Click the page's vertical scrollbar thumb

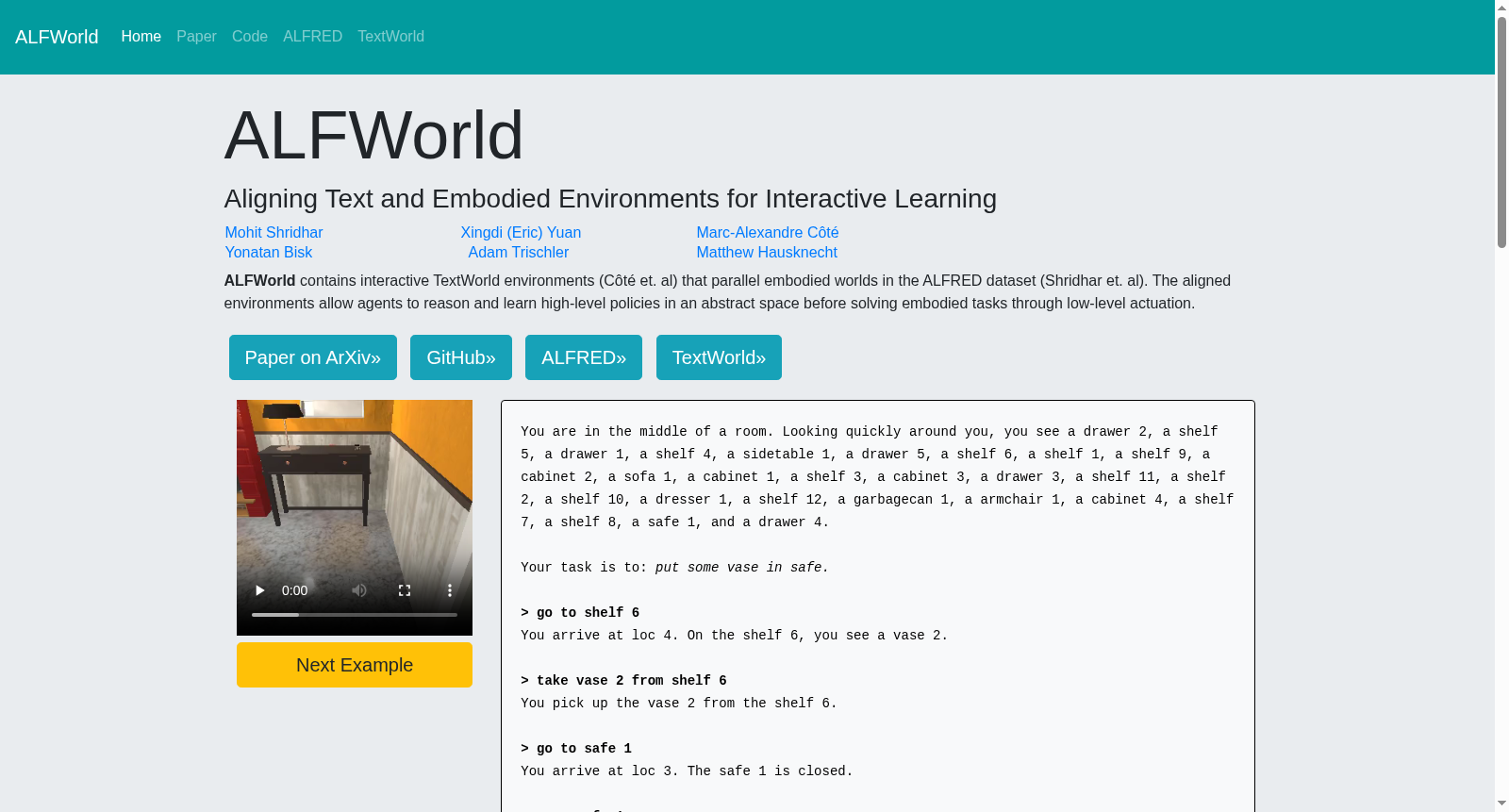click(1501, 132)
